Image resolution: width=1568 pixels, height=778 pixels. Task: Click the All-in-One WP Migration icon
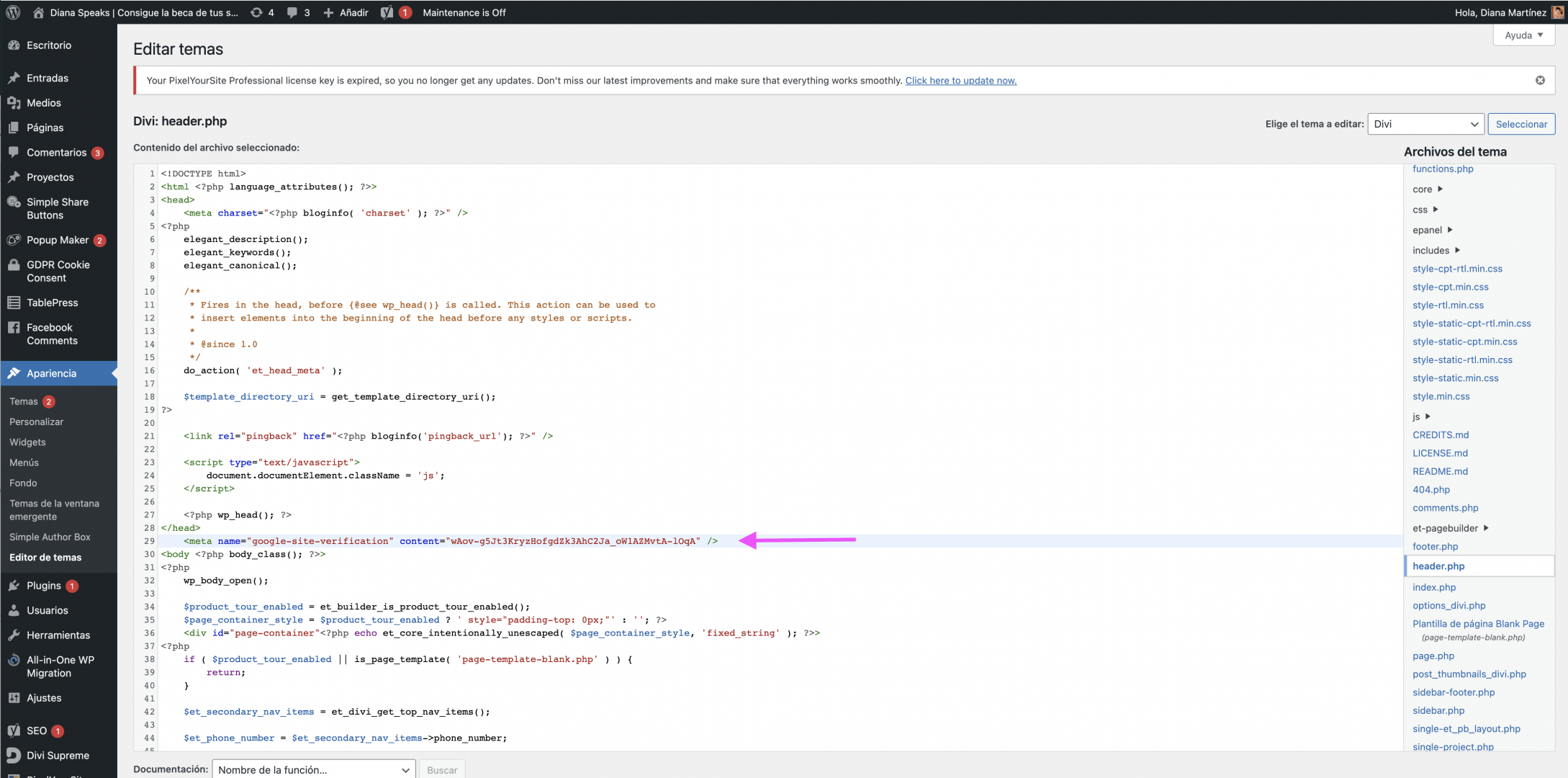pyautogui.click(x=14, y=660)
